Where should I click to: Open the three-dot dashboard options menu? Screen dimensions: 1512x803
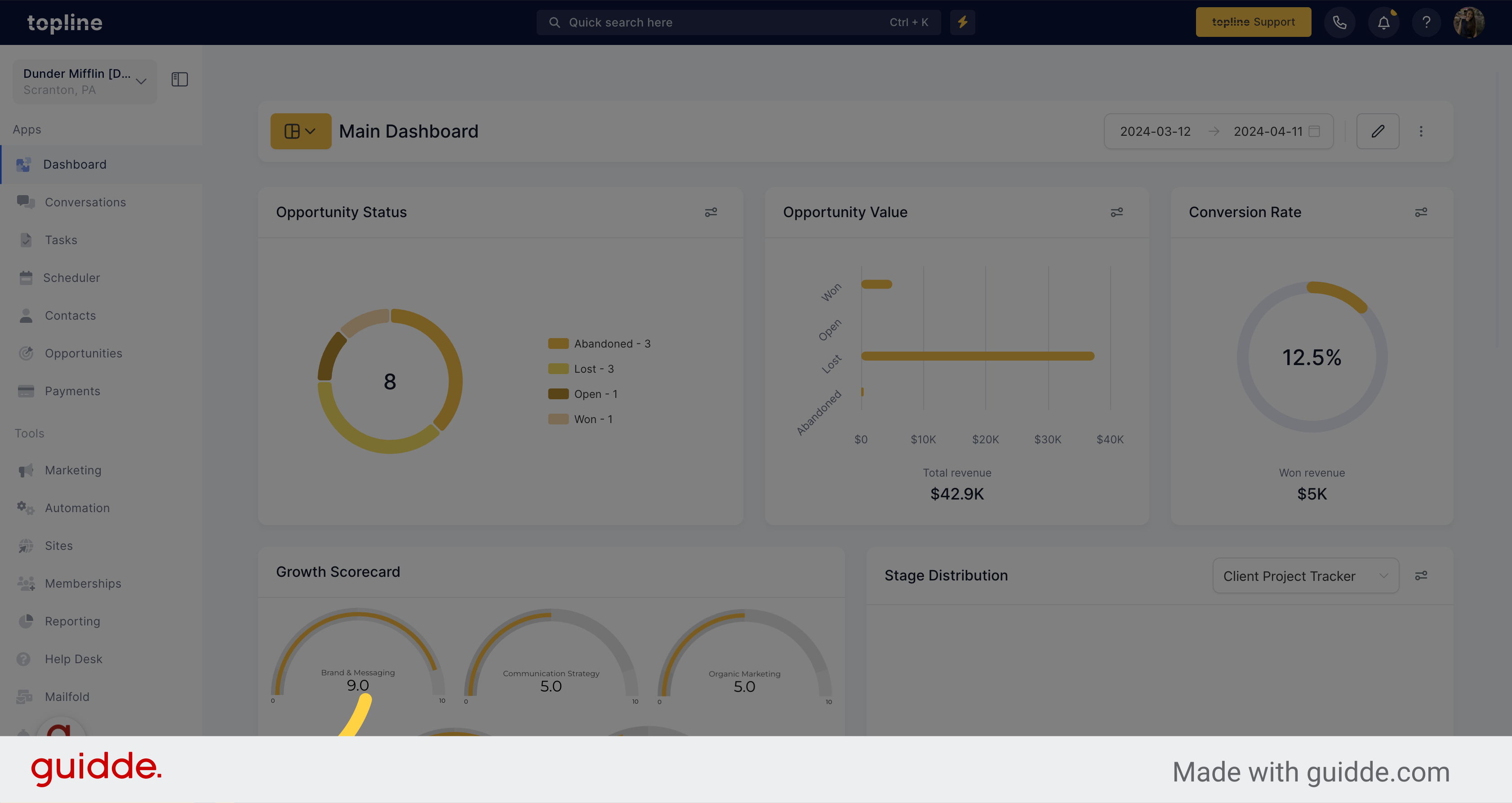1421,131
